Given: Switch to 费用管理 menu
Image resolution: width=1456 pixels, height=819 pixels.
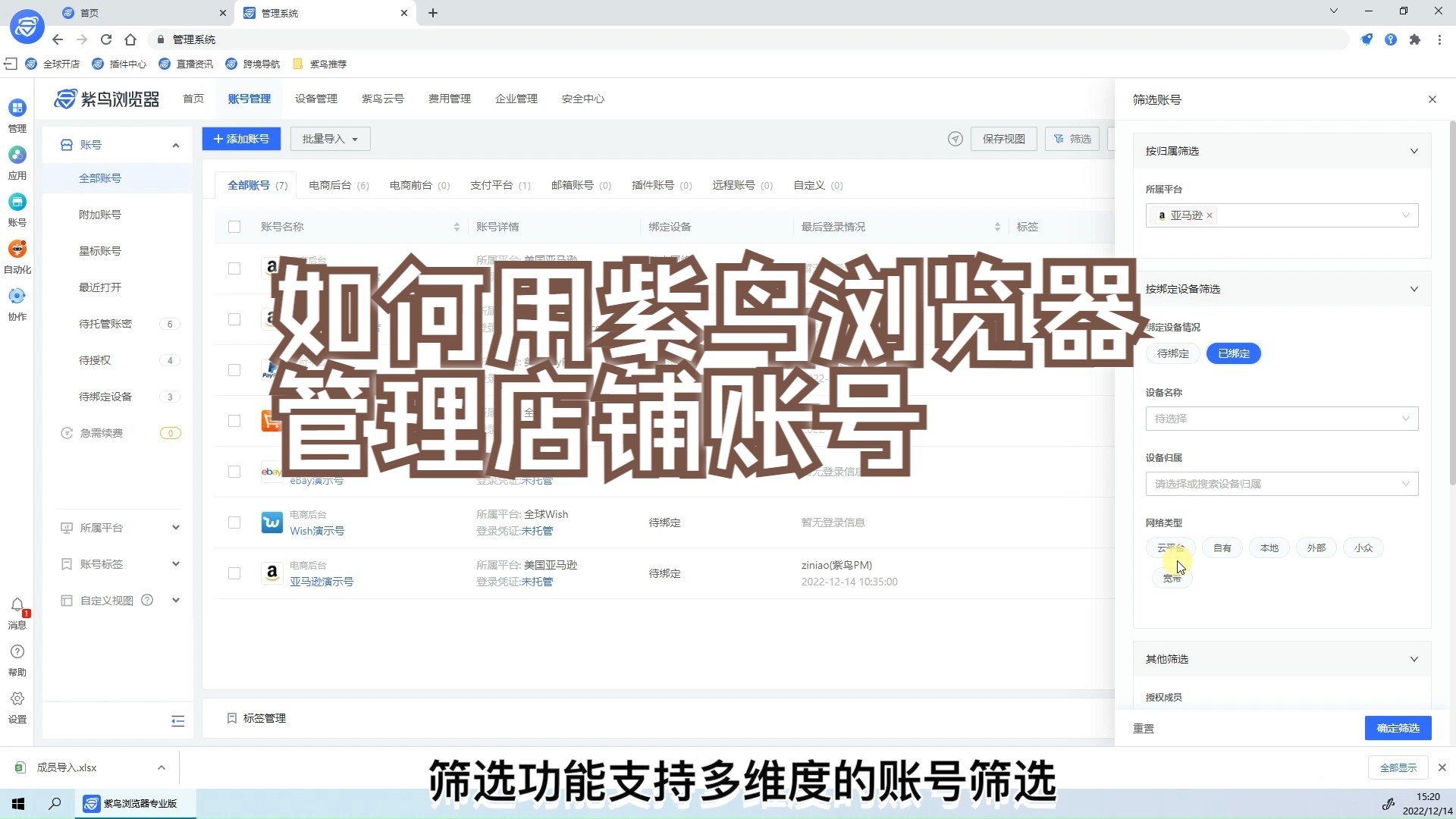Looking at the screenshot, I should tap(450, 99).
